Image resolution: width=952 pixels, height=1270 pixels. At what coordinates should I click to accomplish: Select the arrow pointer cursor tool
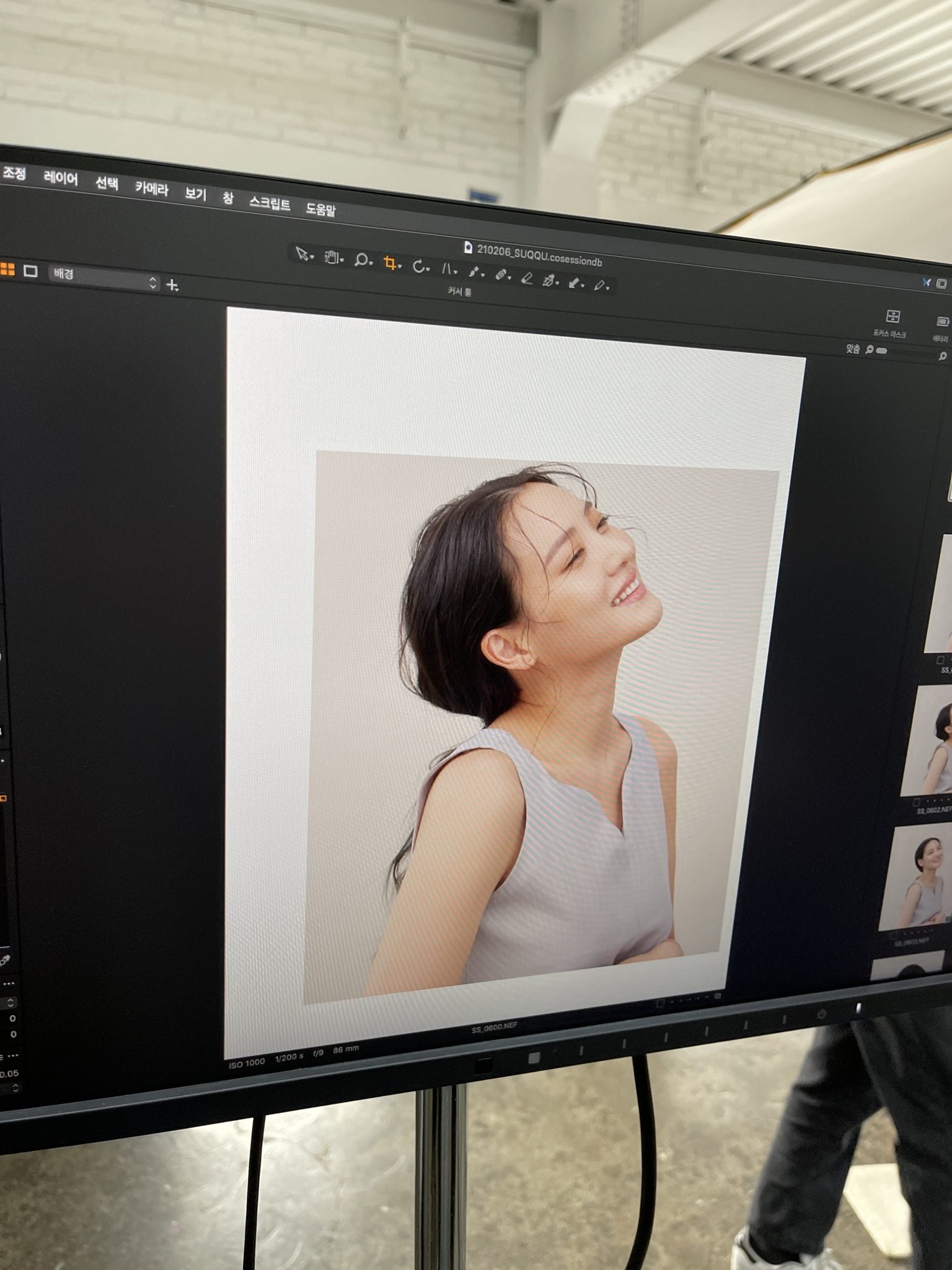tap(302, 254)
